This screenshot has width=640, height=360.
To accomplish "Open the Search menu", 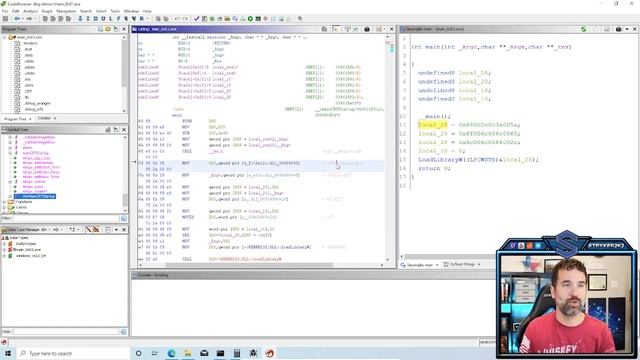I will pos(86,11).
